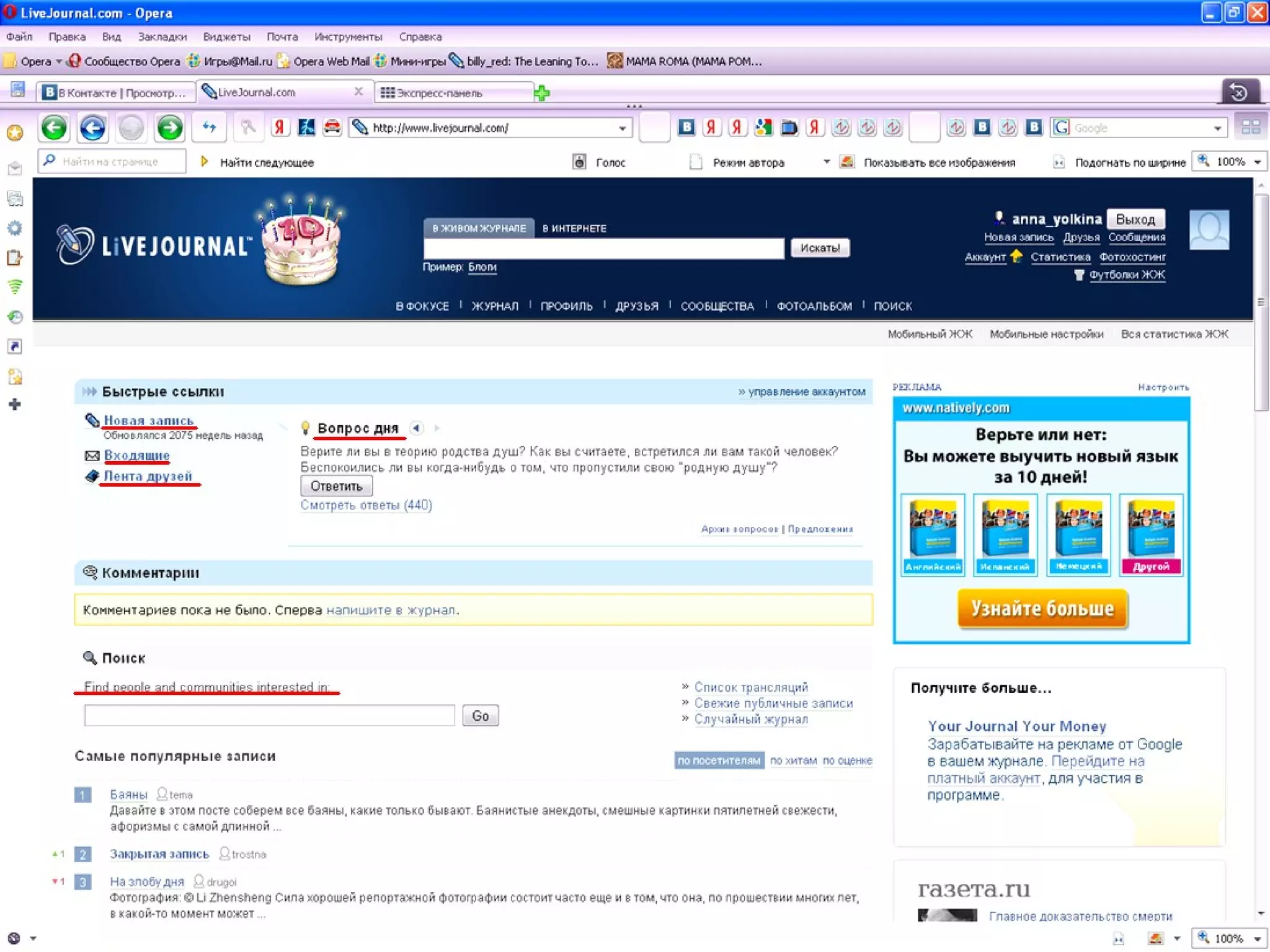Open the Google search engine dropdown

point(1217,128)
